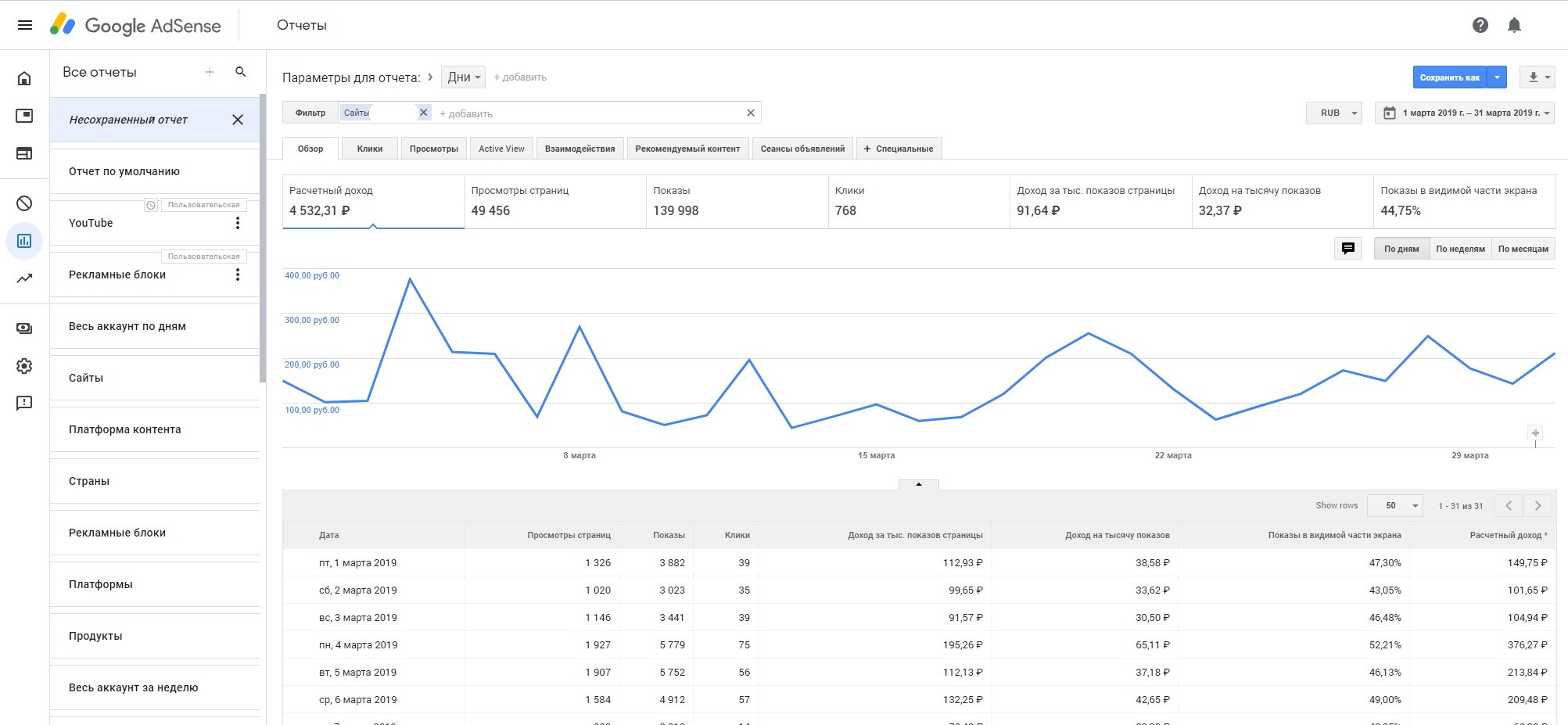This screenshot has height=725, width=1568.
Task: Select the Расчетный доход metric card
Action: click(x=373, y=202)
